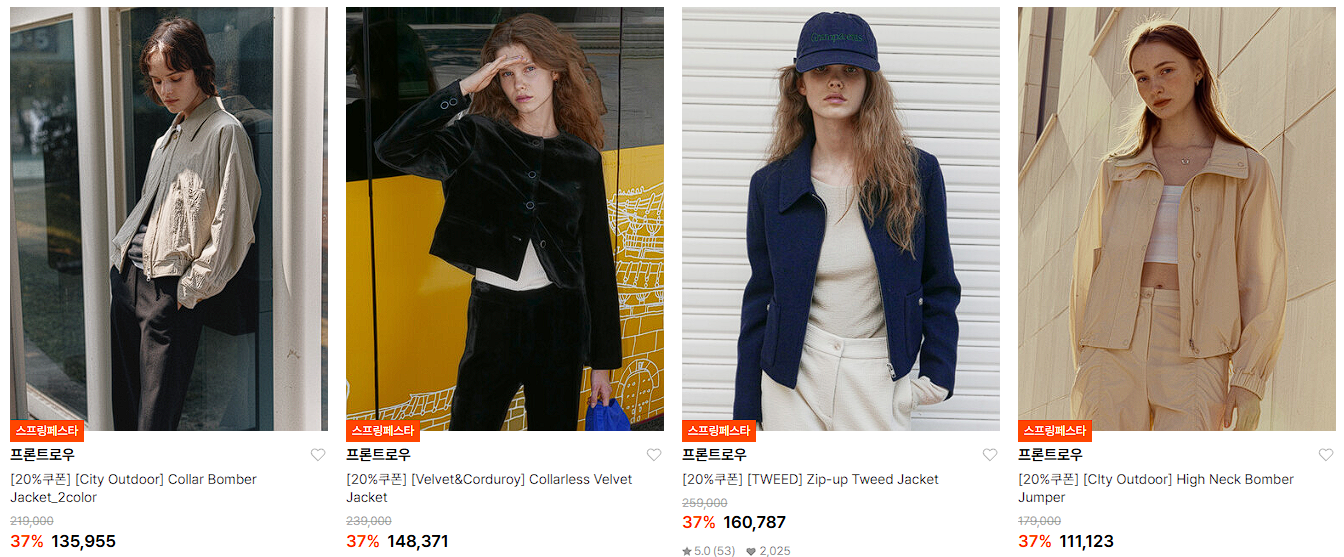Open the Collar Bomber Jacket product photo
This screenshot has width=1344, height=557.
[169, 219]
